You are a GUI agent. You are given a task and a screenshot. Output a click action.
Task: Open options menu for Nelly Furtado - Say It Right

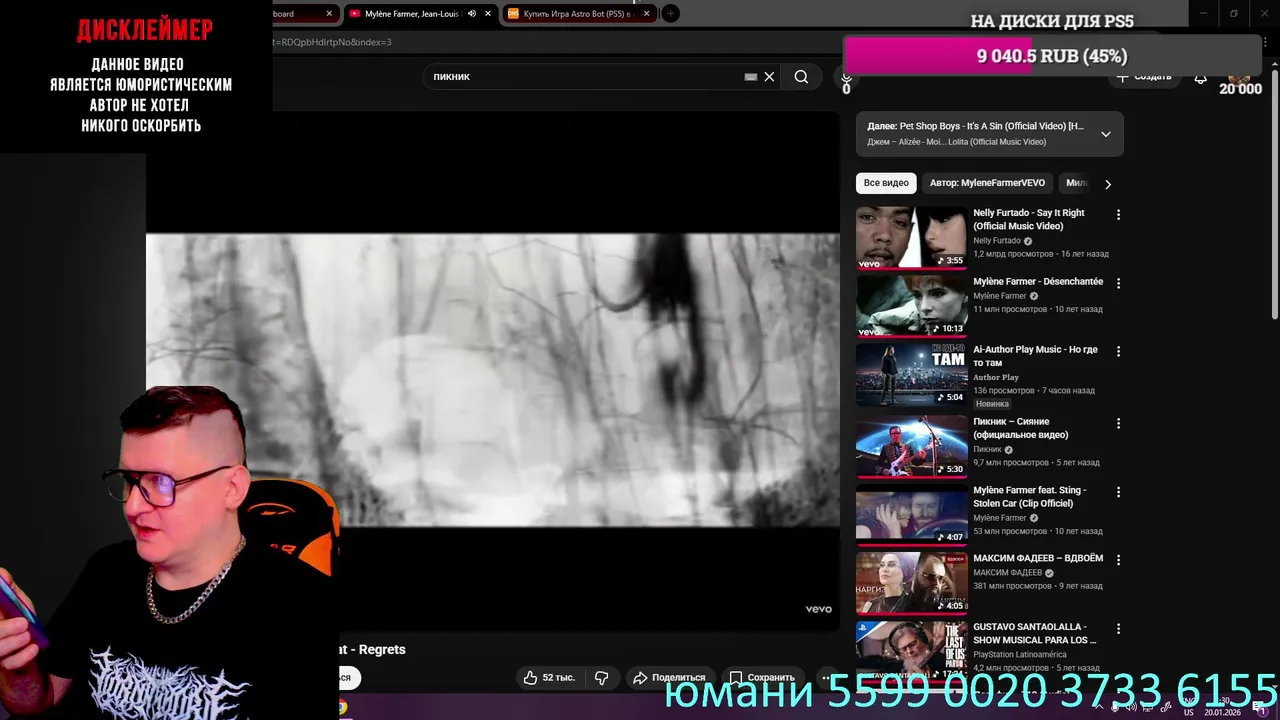click(1118, 215)
